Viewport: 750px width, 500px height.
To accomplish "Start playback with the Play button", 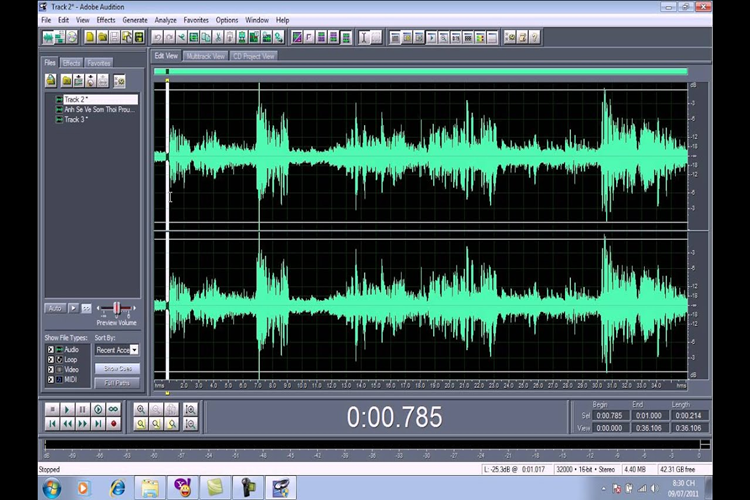I will click(67, 410).
